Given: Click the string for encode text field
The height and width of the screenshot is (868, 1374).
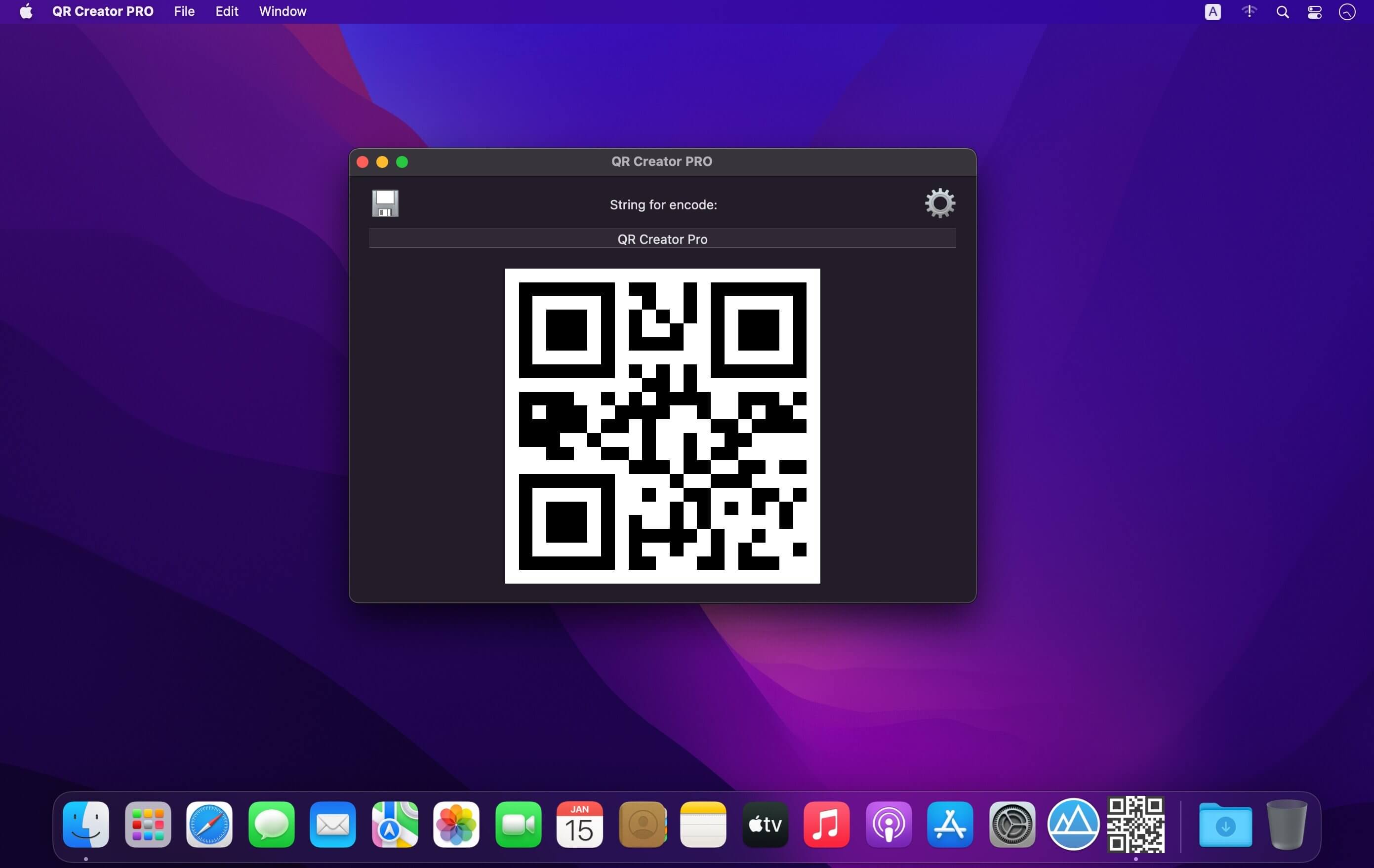Looking at the screenshot, I should click(662, 239).
